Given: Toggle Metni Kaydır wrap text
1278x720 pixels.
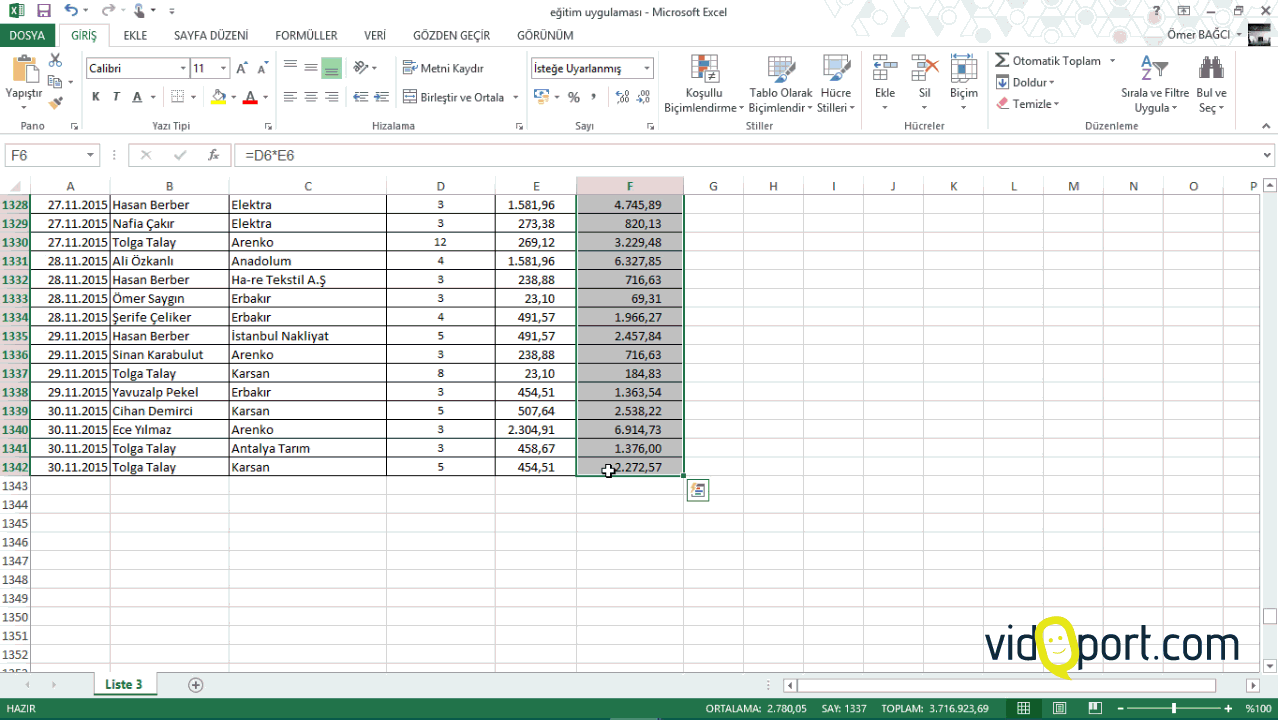Looking at the screenshot, I should [x=443, y=68].
